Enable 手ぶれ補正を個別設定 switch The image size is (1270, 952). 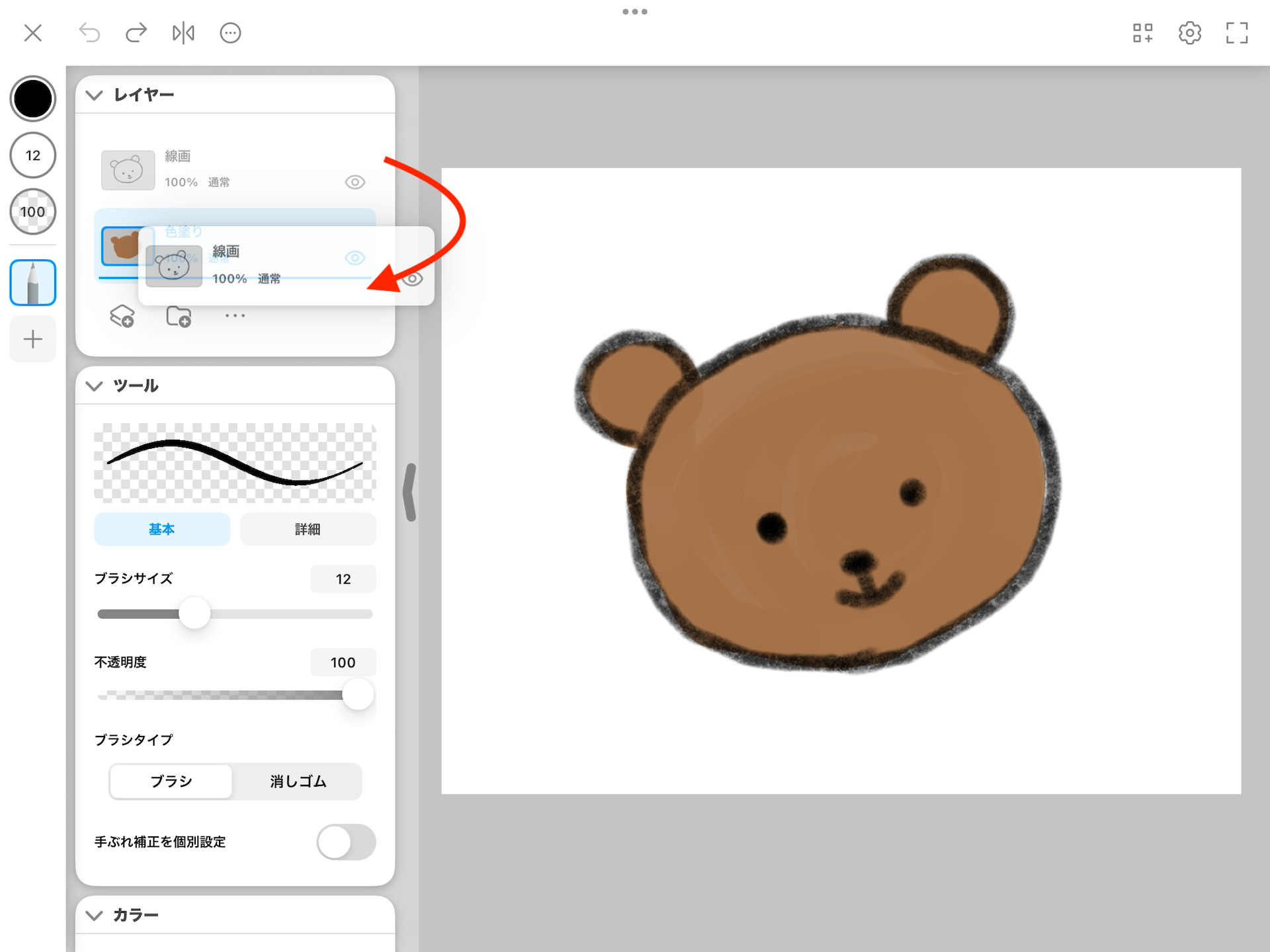[x=346, y=842]
